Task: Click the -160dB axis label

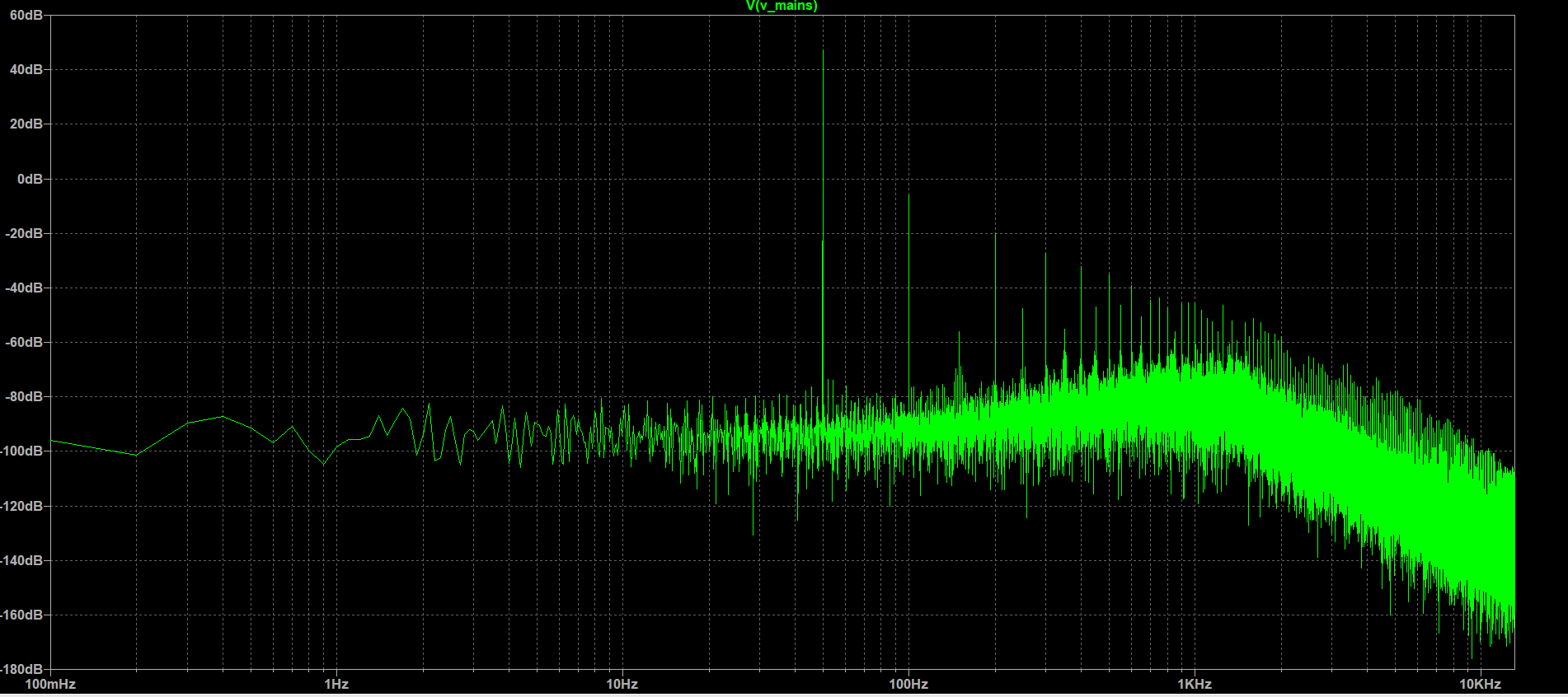Action: click(x=21, y=615)
